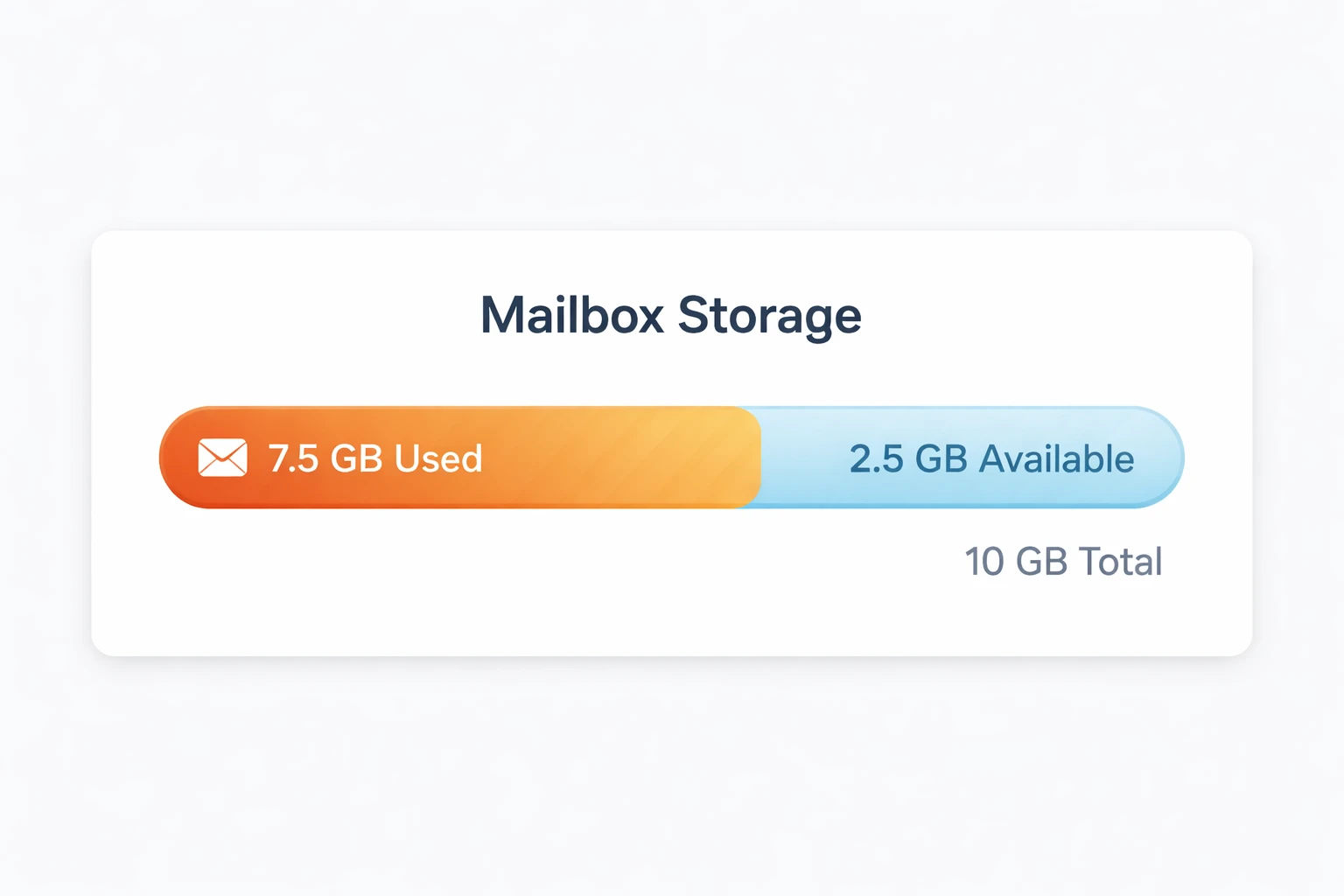Click the word "Used" on the bar
The width and height of the screenshot is (1344, 896).
[438, 458]
